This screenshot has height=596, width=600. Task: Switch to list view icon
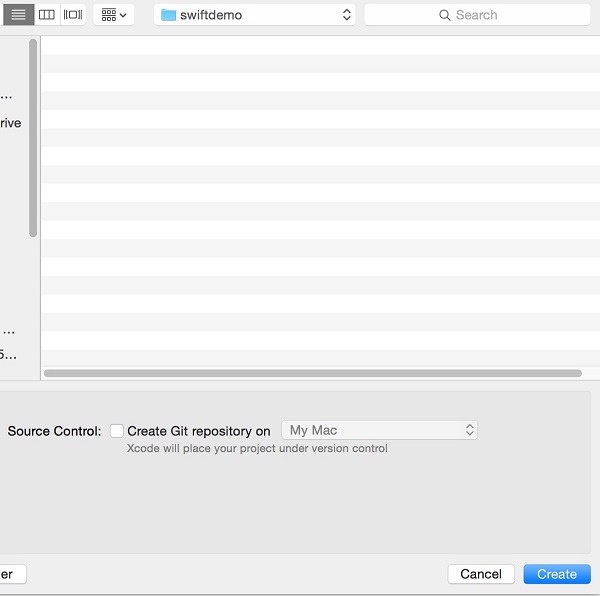[x=18, y=15]
